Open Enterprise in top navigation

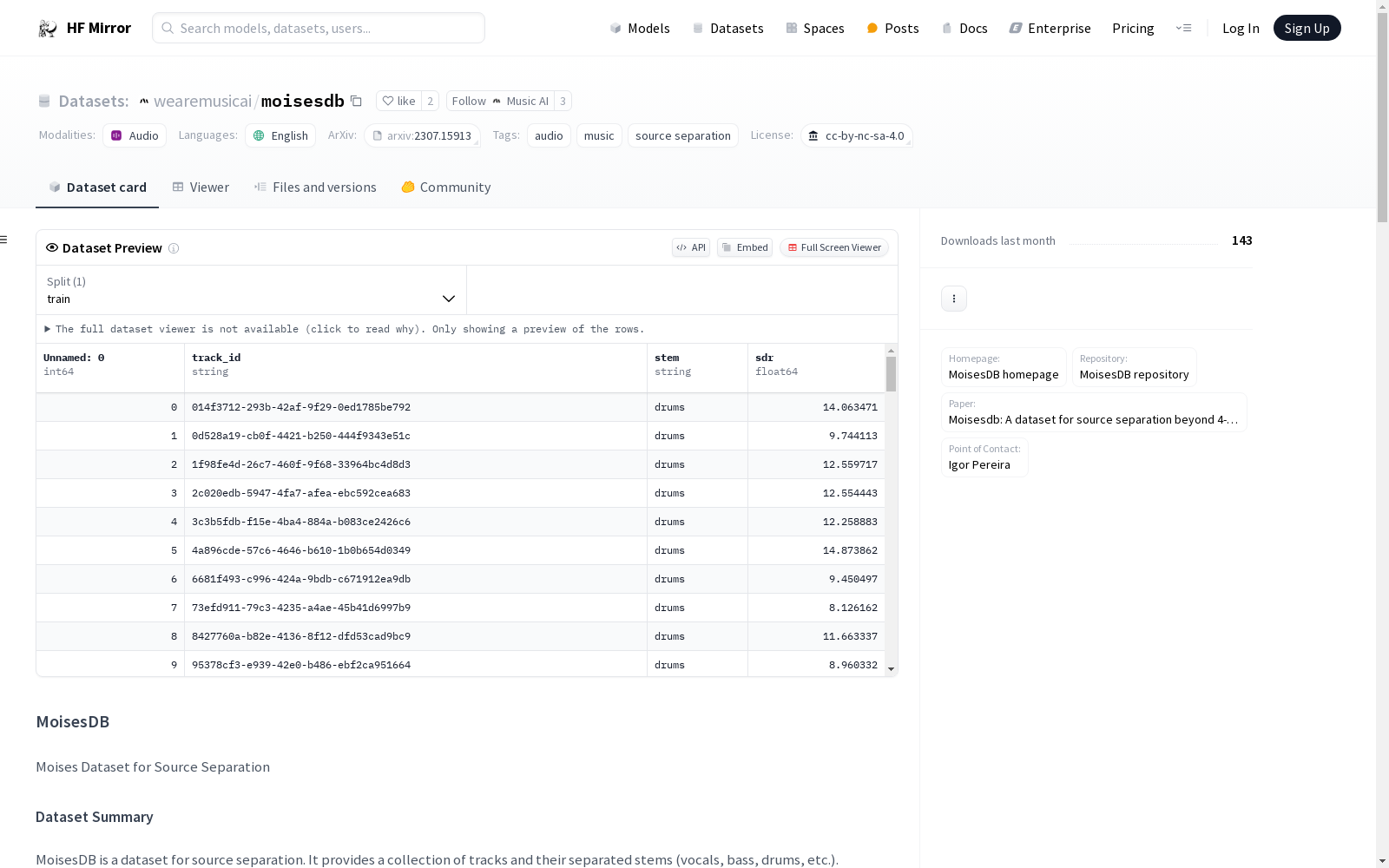[x=1050, y=28]
